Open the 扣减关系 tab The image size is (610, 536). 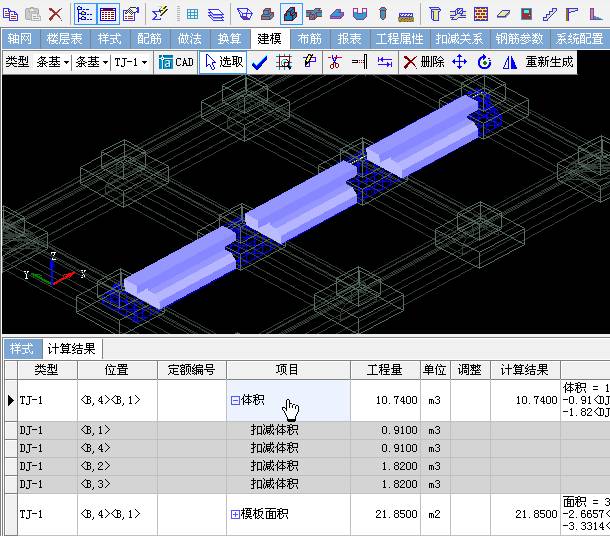pos(459,39)
